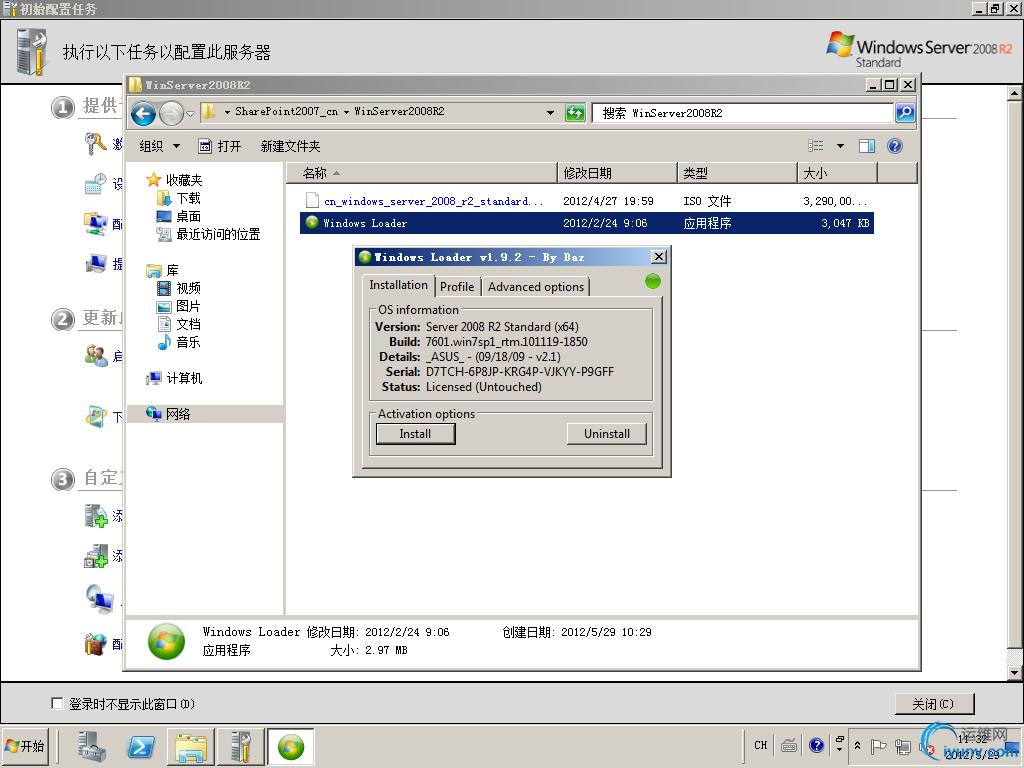Switch to Initial Configuration Tasks taskbar button
This screenshot has height=768, width=1024.
(240, 747)
